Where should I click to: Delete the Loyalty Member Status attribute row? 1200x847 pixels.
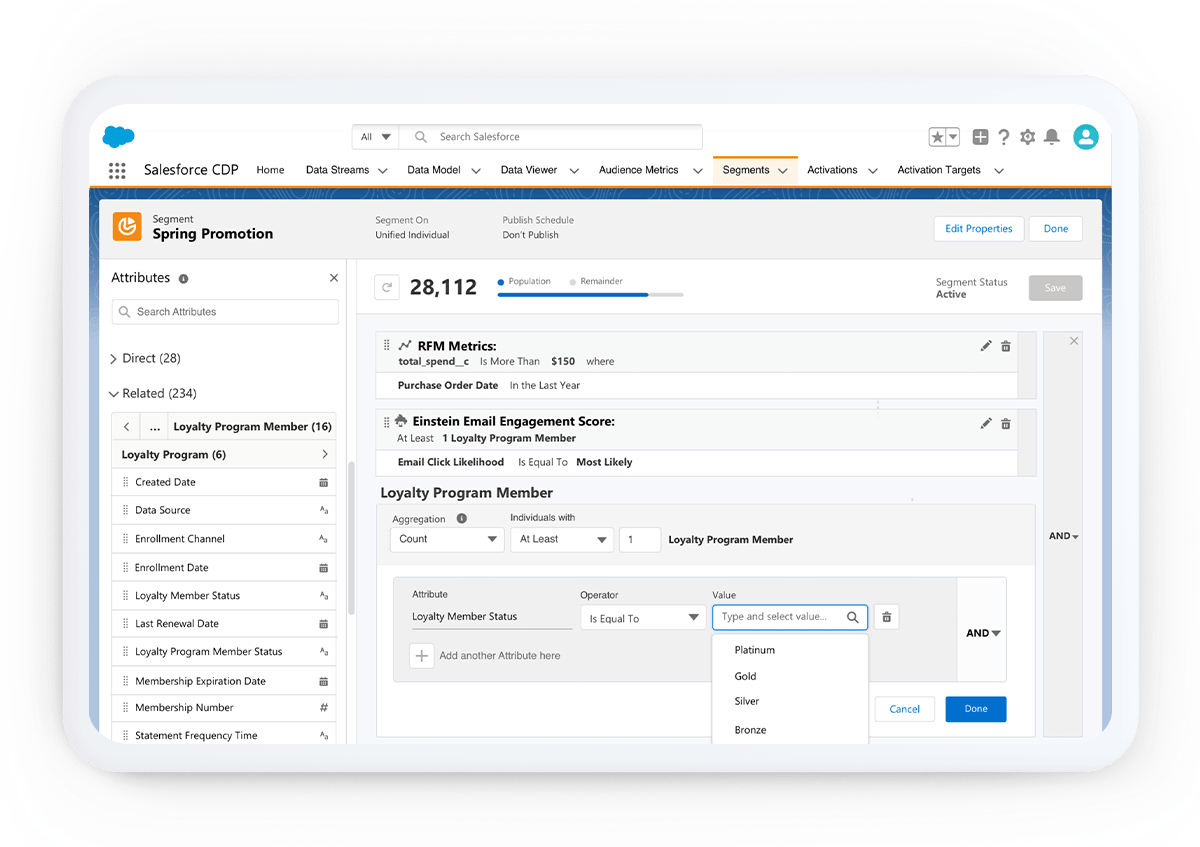coord(886,618)
